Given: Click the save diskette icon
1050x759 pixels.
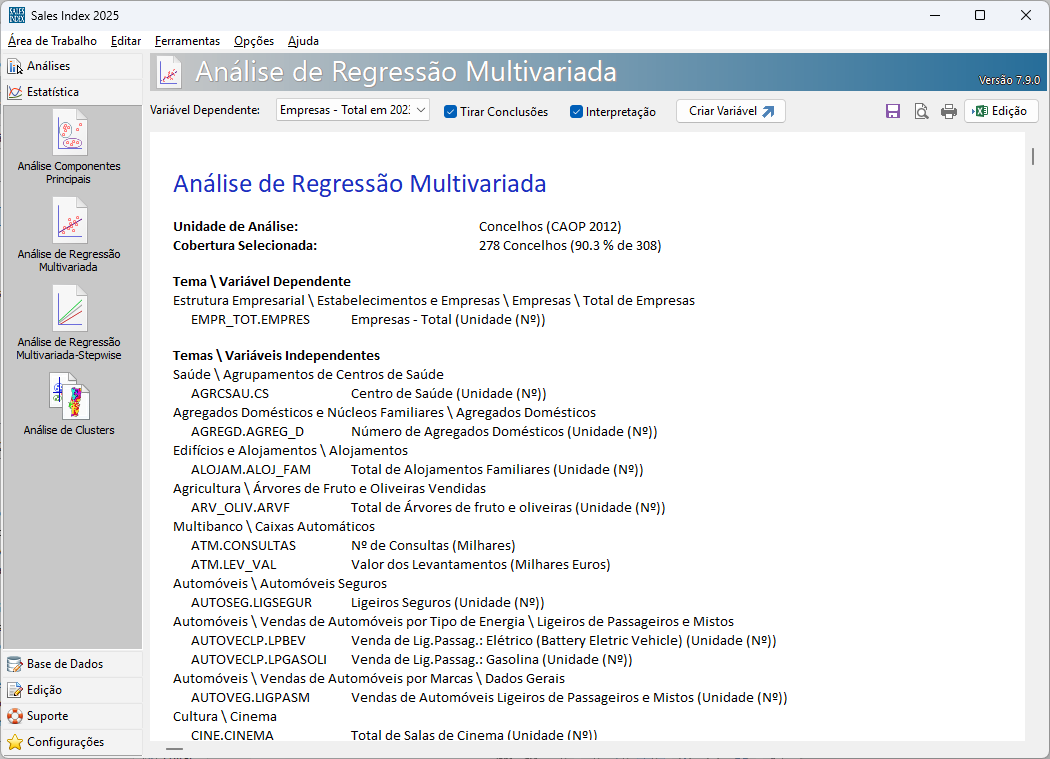Looking at the screenshot, I should [x=893, y=112].
